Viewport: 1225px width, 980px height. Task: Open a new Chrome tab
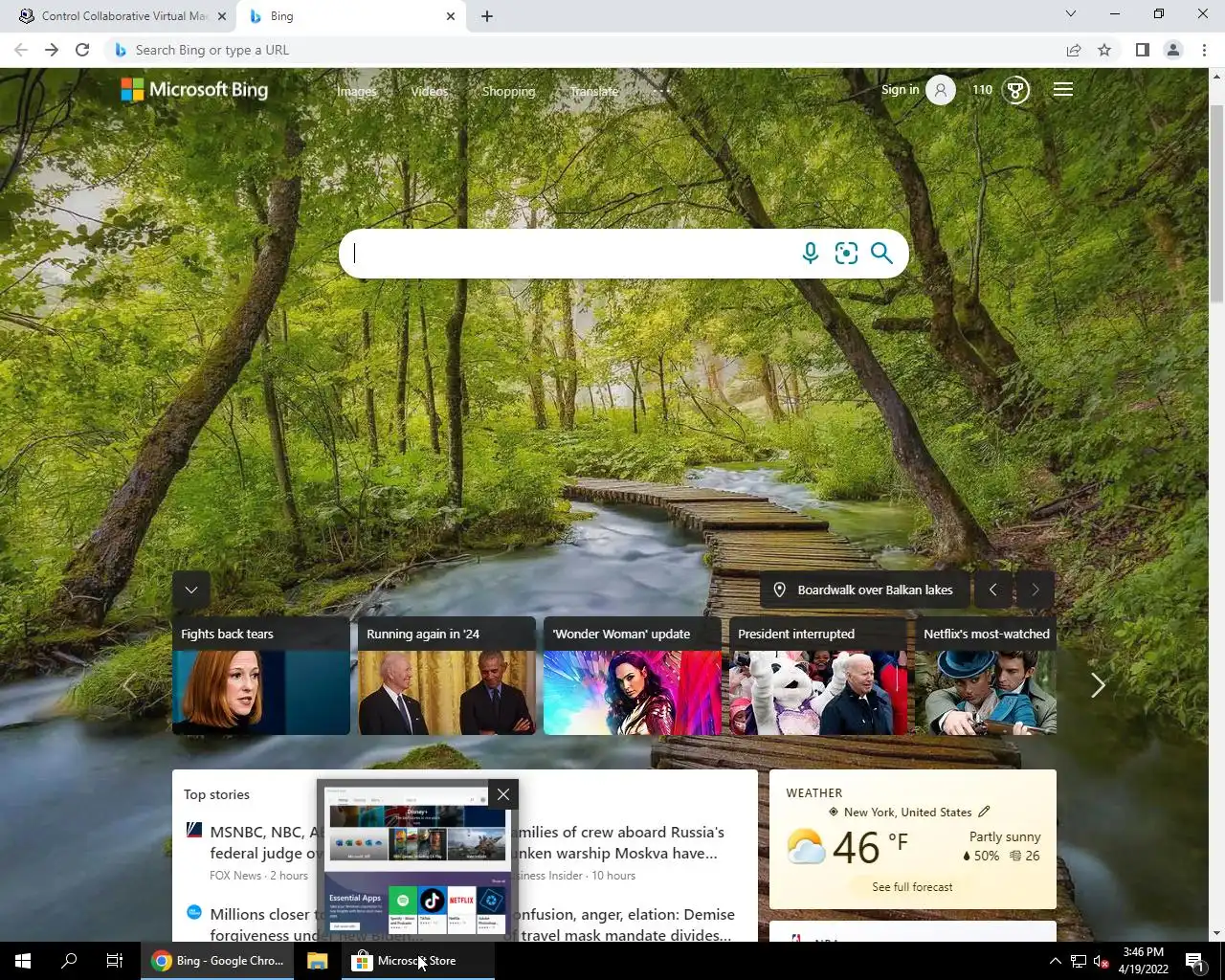[x=486, y=16]
